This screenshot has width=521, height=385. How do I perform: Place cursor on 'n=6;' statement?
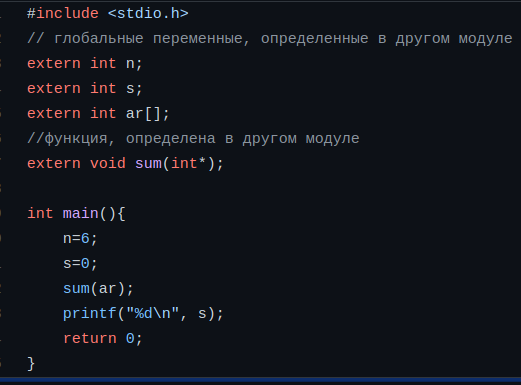click(x=80, y=238)
